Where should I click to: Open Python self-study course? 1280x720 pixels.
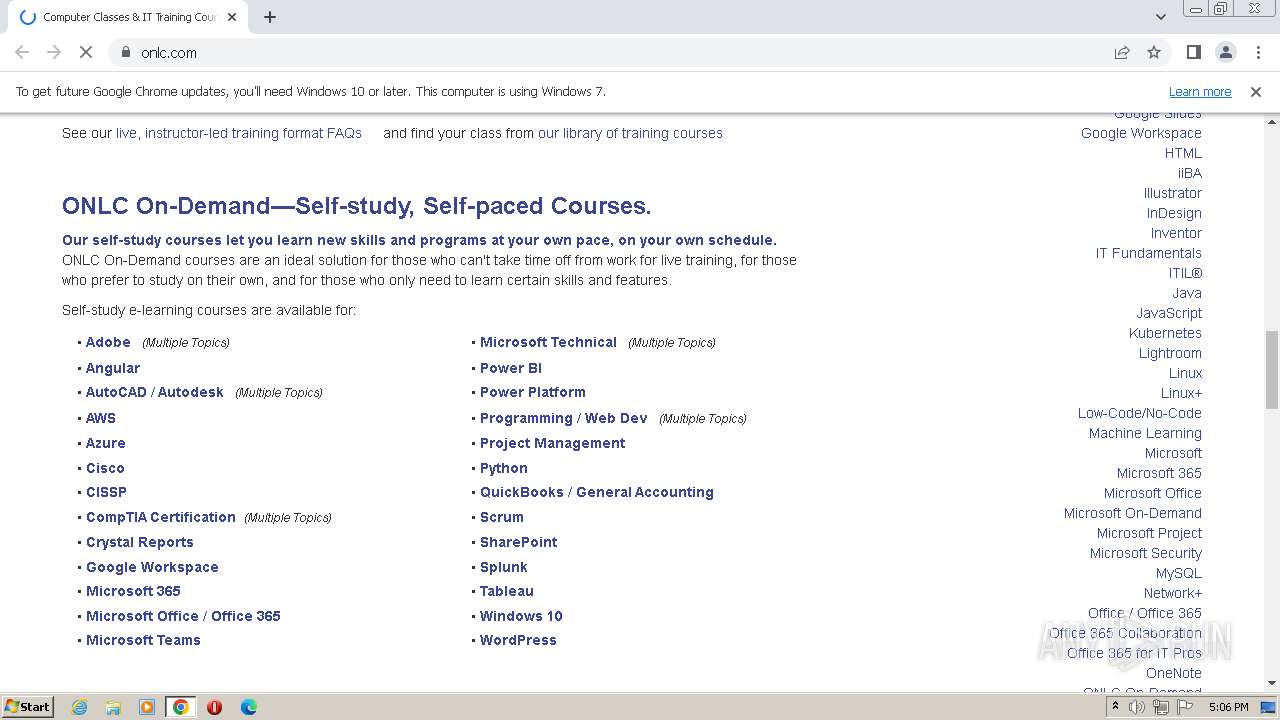click(x=504, y=468)
